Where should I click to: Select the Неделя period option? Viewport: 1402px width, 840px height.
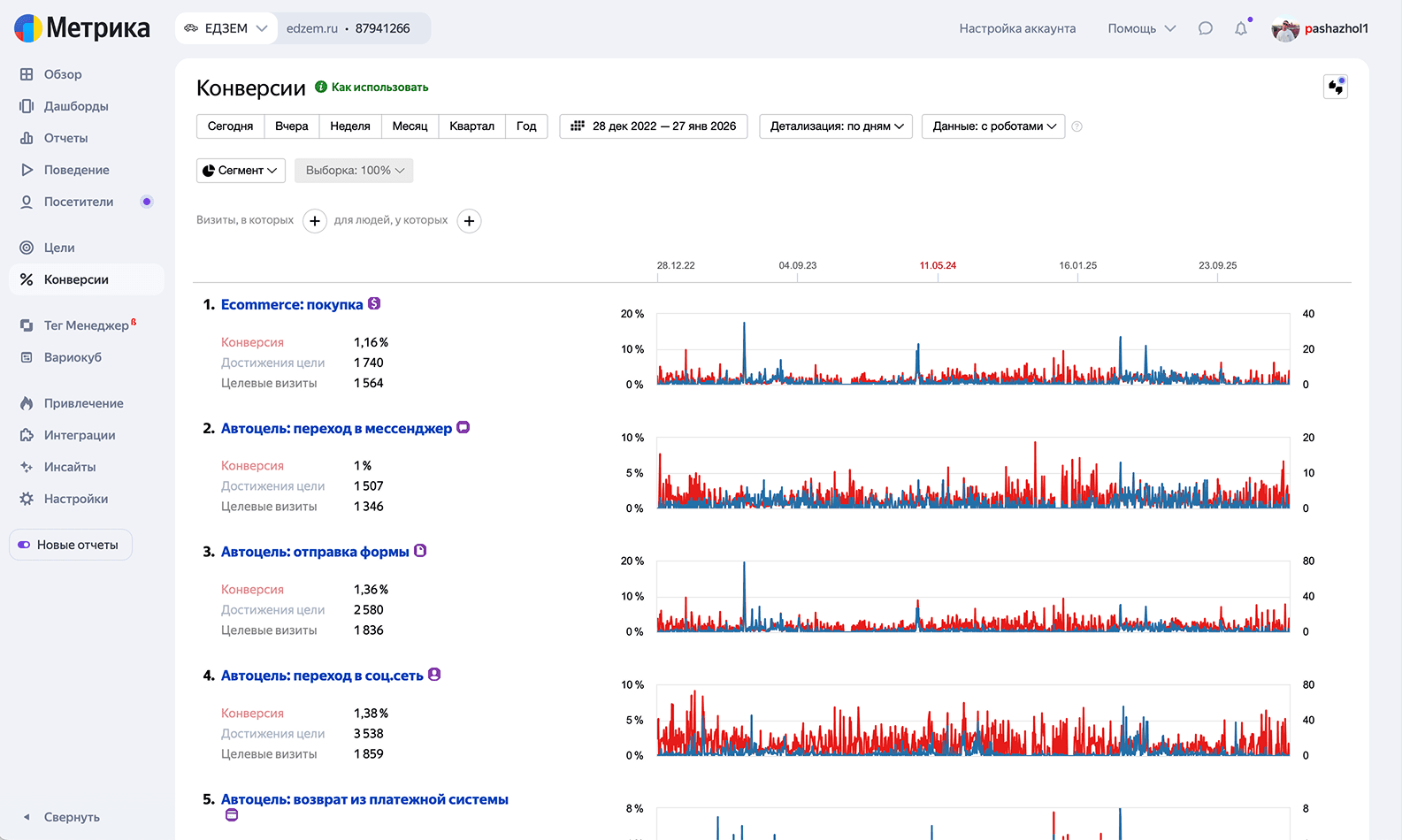[x=350, y=126]
